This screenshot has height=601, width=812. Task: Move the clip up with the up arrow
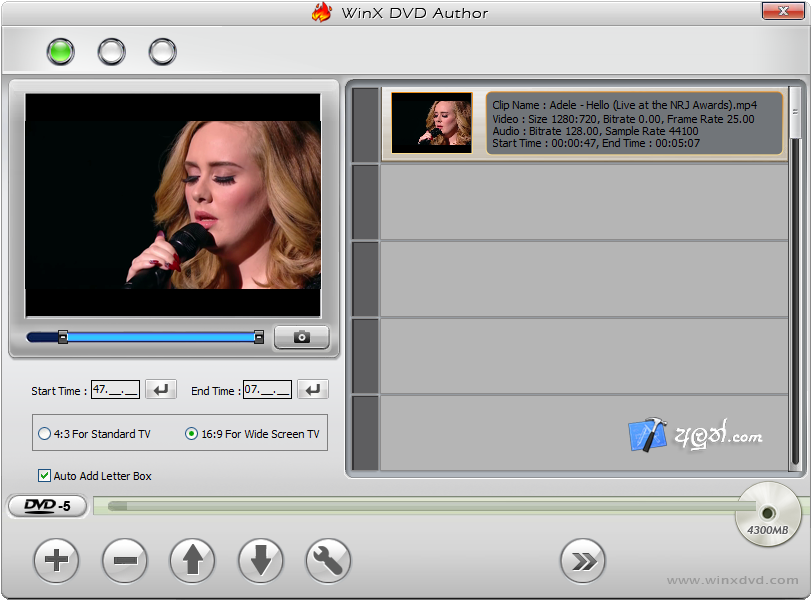pos(192,560)
